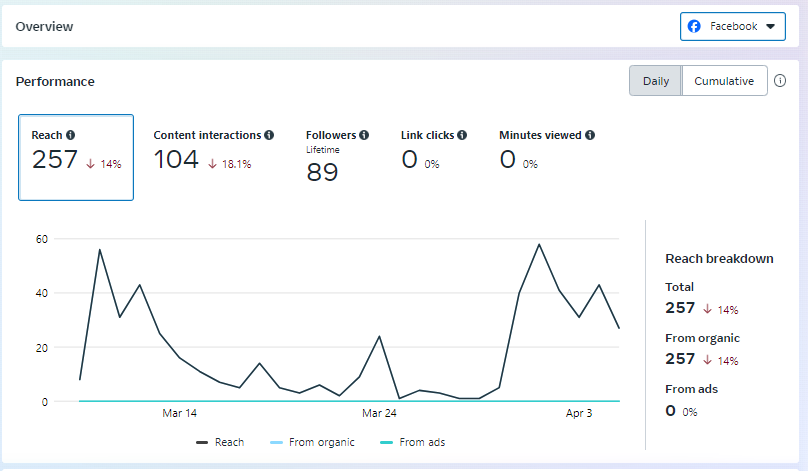Switch chart view to Cumulative
Screen dimensions: 808x471
724,81
